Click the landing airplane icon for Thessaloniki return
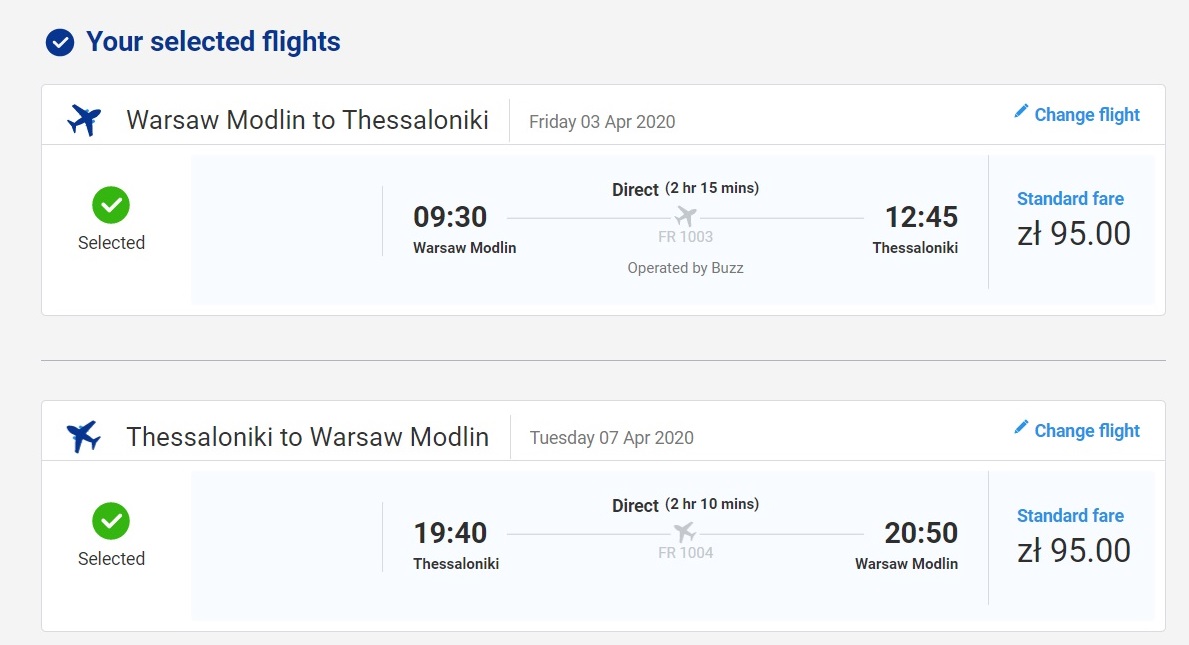The height and width of the screenshot is (645, 1189). click(83, 437)
